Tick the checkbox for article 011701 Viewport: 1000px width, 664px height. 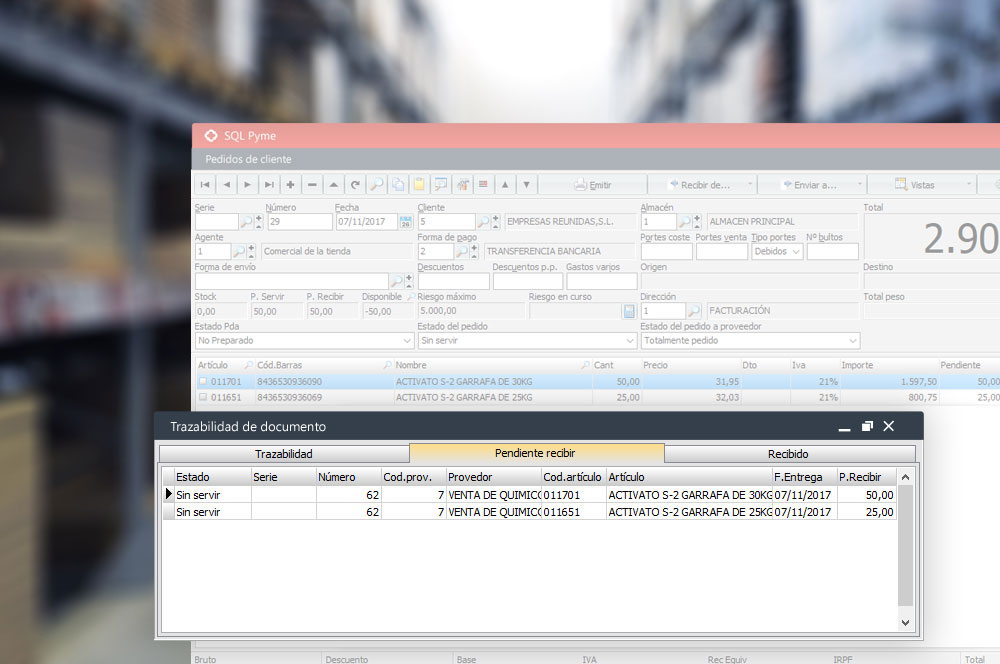click(203, 382)
